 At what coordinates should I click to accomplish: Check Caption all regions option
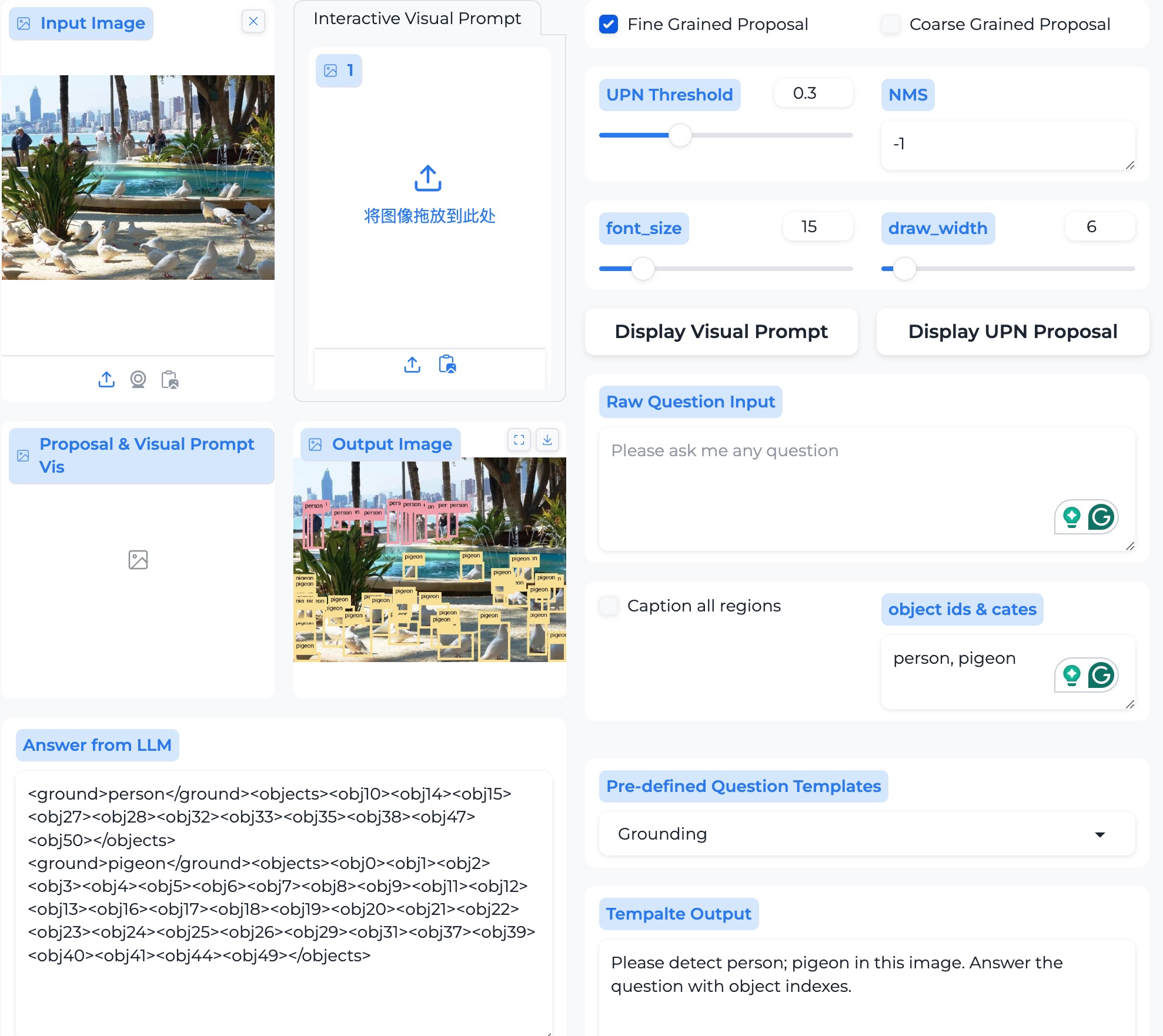click(x=609, y=606)
